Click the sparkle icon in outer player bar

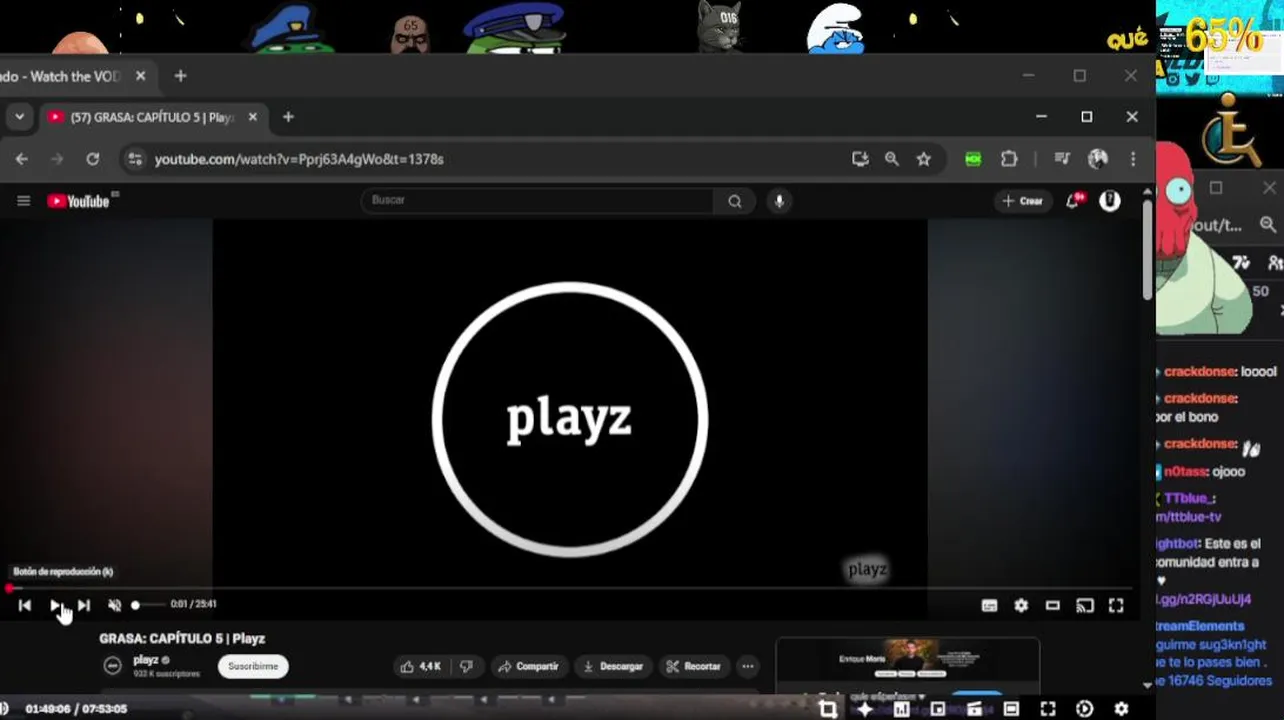pyautogui.click(x=865, y=709)
